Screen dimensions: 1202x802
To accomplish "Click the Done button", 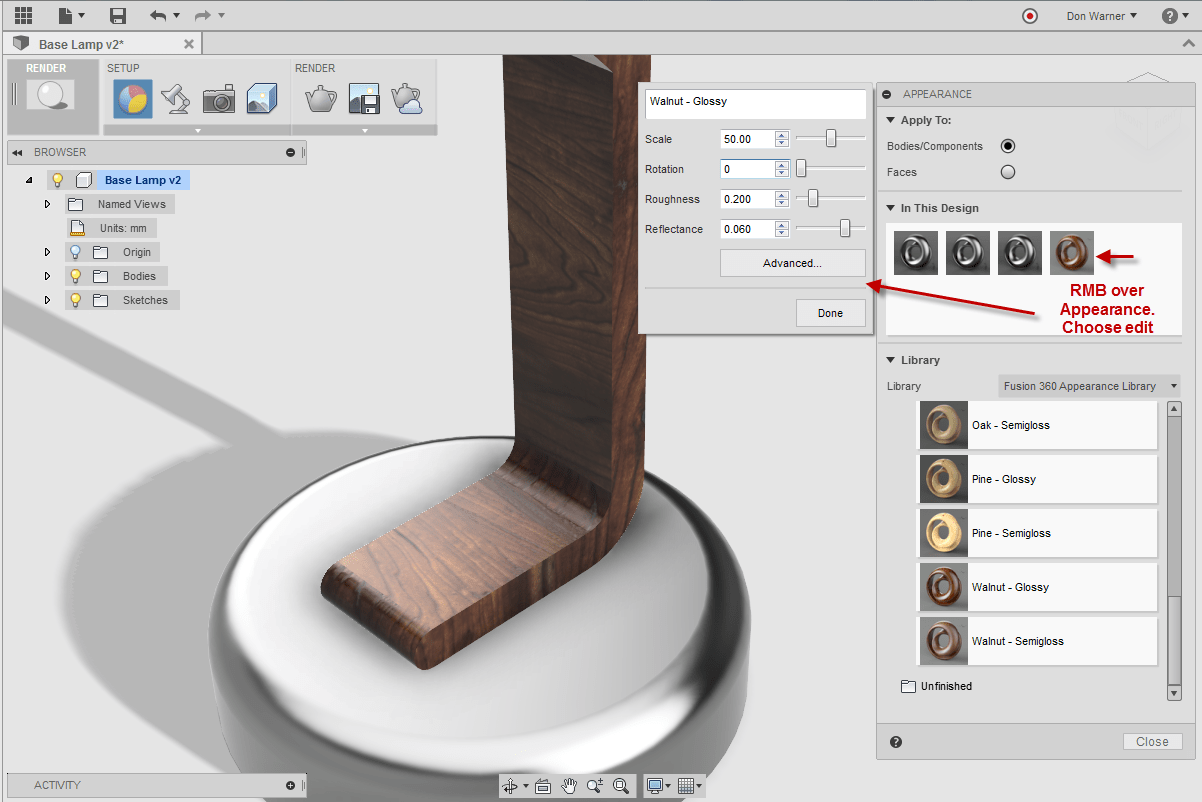I will pyautogui.click(x=830, y=312).
